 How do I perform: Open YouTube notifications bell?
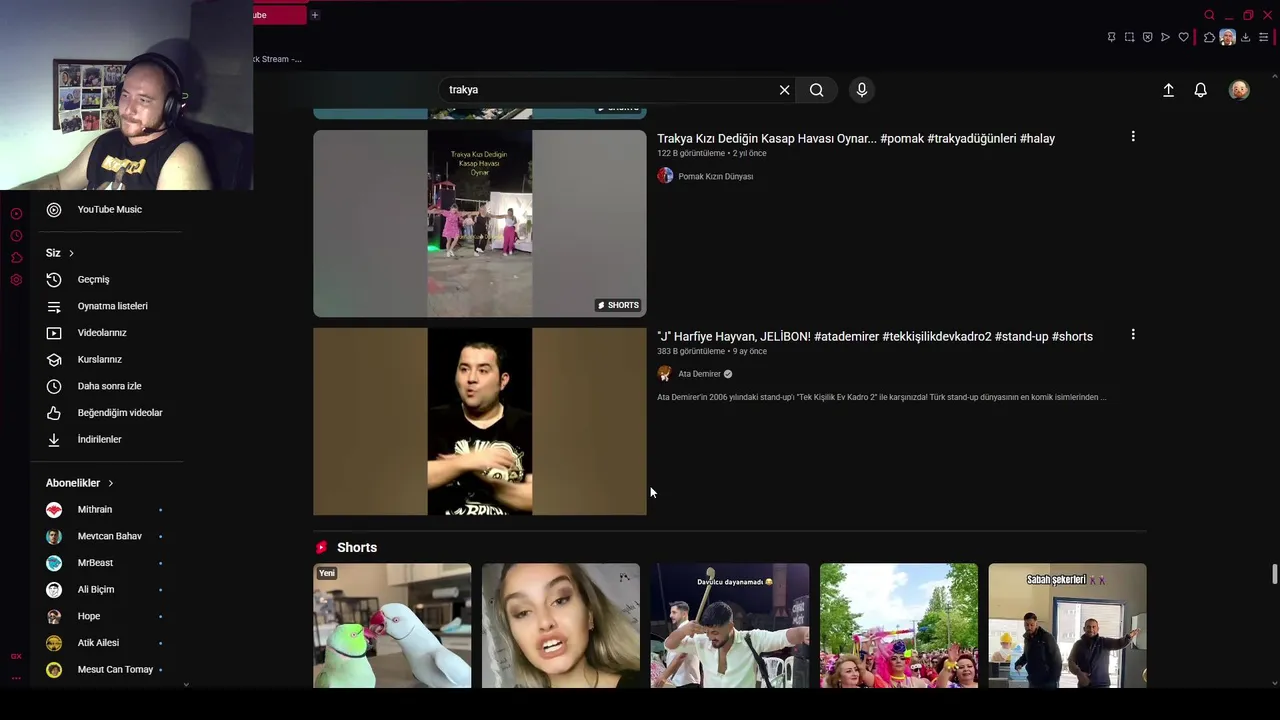tap(1201, 90)
